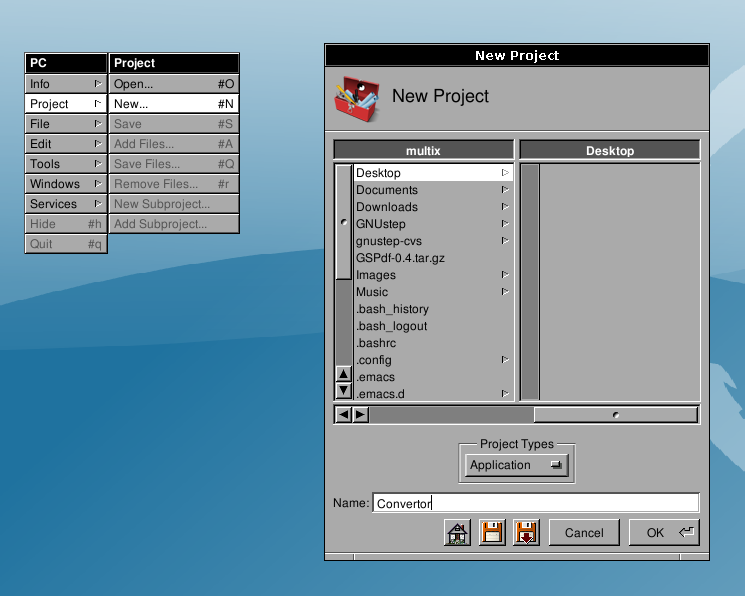The height and width of the screenshot is (596, 745).
Task: Open the Tools submenu
Action: 66,163
